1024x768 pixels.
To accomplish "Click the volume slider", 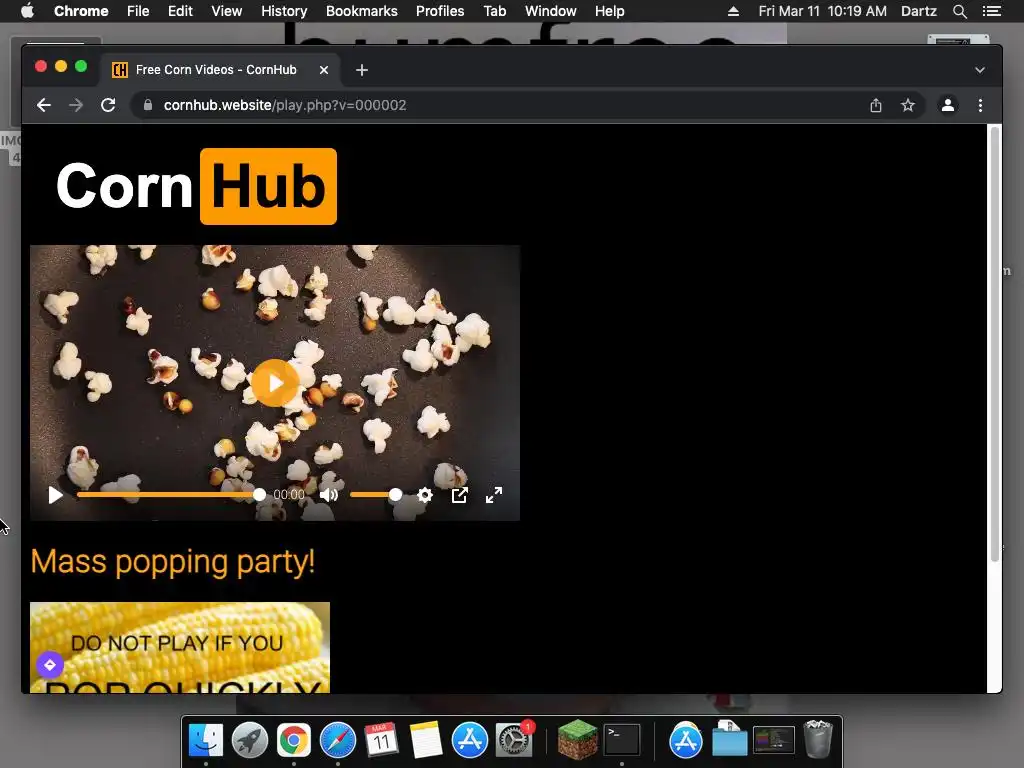I will click(376, 495).
